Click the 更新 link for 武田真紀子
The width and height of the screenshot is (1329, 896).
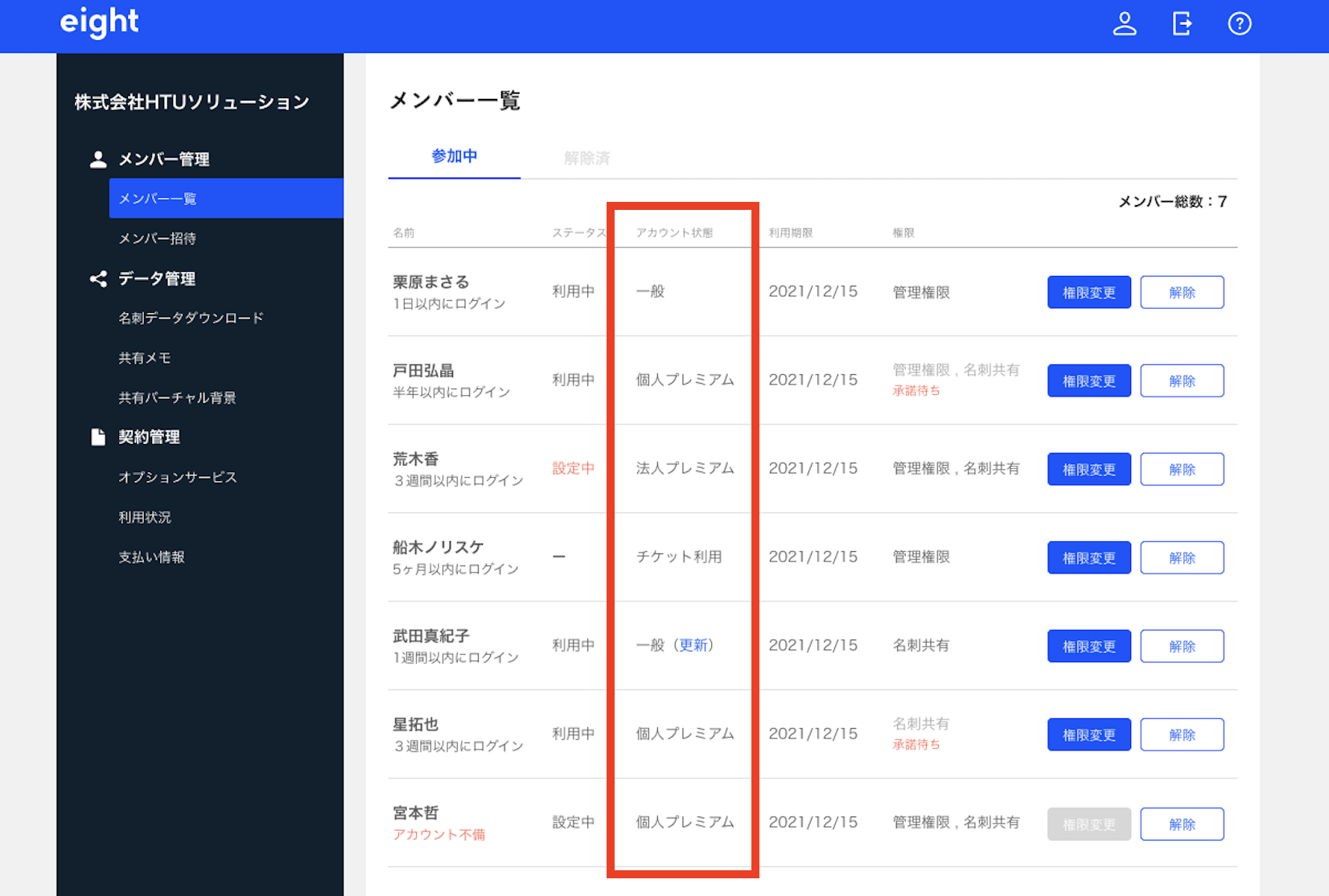(693, 645)
